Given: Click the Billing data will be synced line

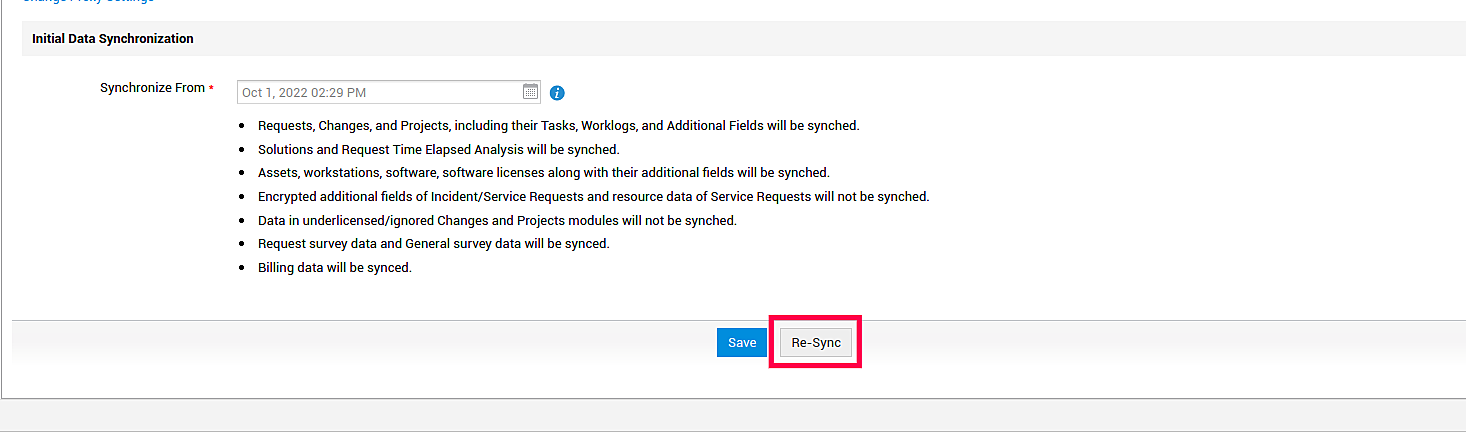Looking at the screenshot, I should pos(334,268).
